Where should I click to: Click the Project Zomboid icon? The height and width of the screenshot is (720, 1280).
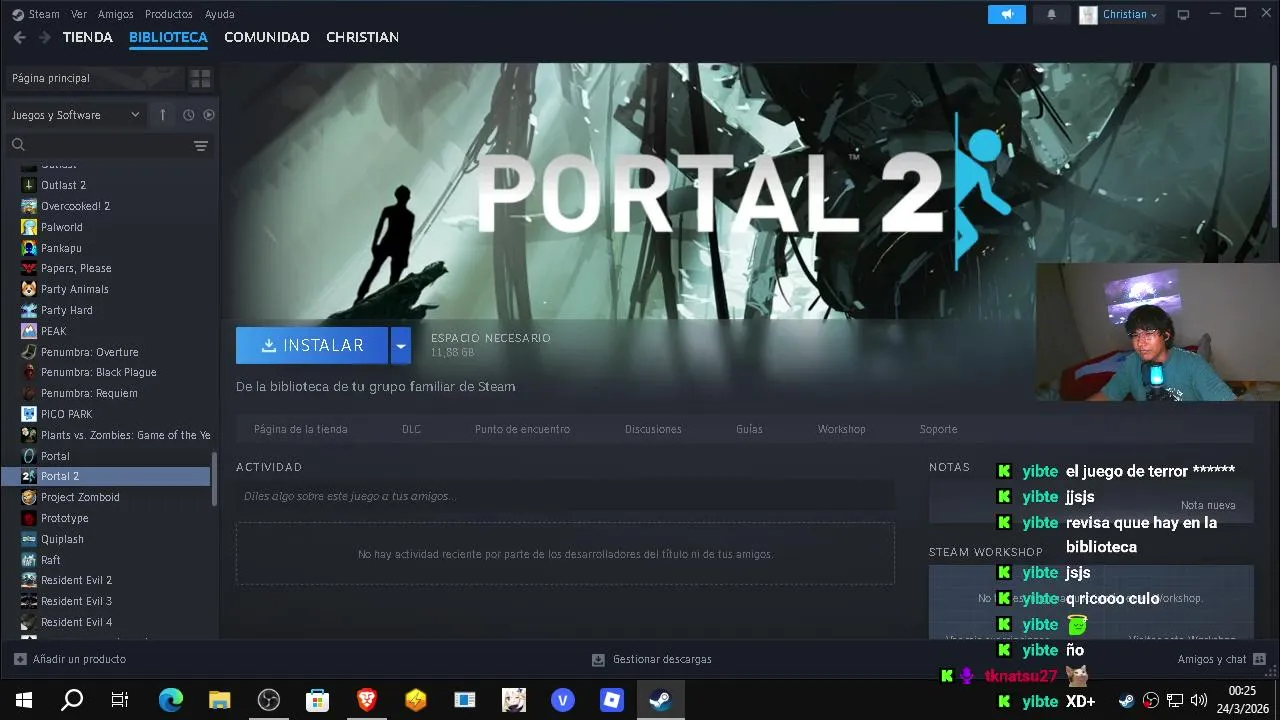29,497
